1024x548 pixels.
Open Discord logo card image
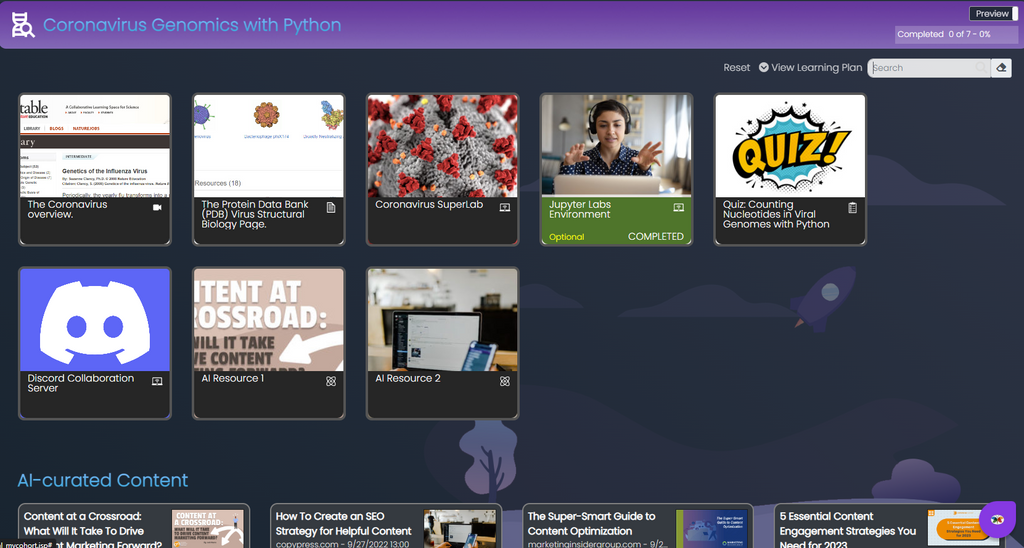(x=95, y=319)
